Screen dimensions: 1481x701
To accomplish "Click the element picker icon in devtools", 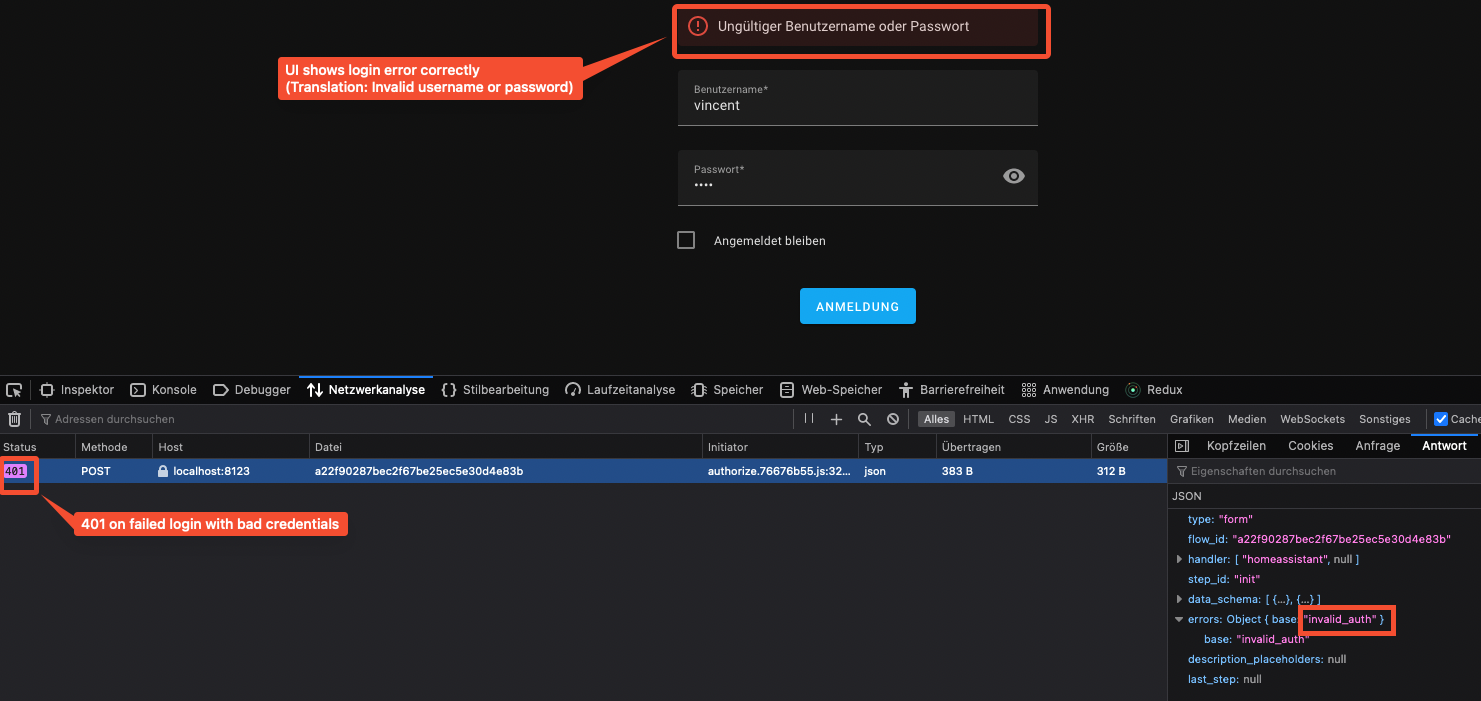I will pos(14,390).
